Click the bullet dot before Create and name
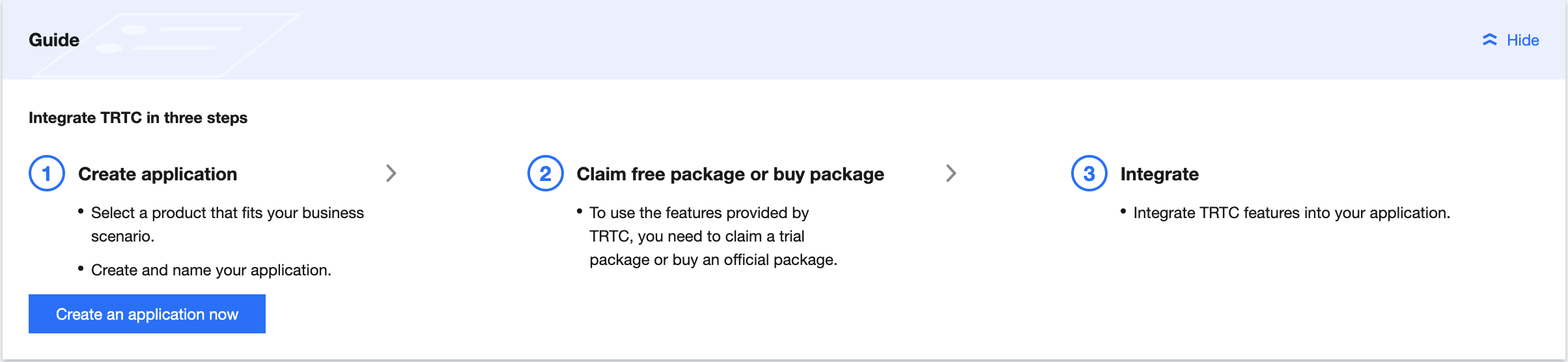Image resolution: width=1568 pixels, height=362 pixels. point(81,268)
